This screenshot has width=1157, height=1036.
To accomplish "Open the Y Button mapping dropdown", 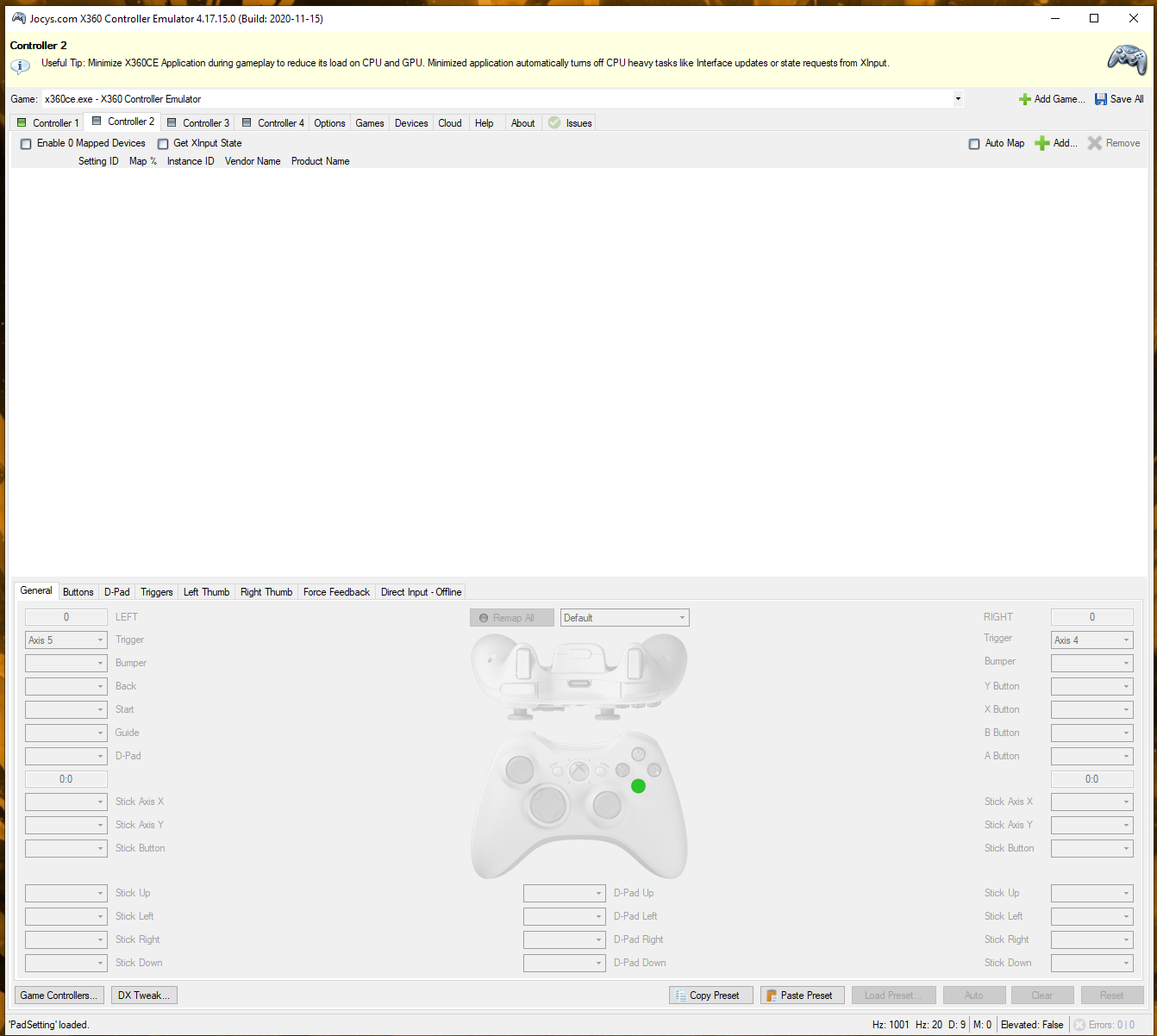I will [x=1091, y=686].
